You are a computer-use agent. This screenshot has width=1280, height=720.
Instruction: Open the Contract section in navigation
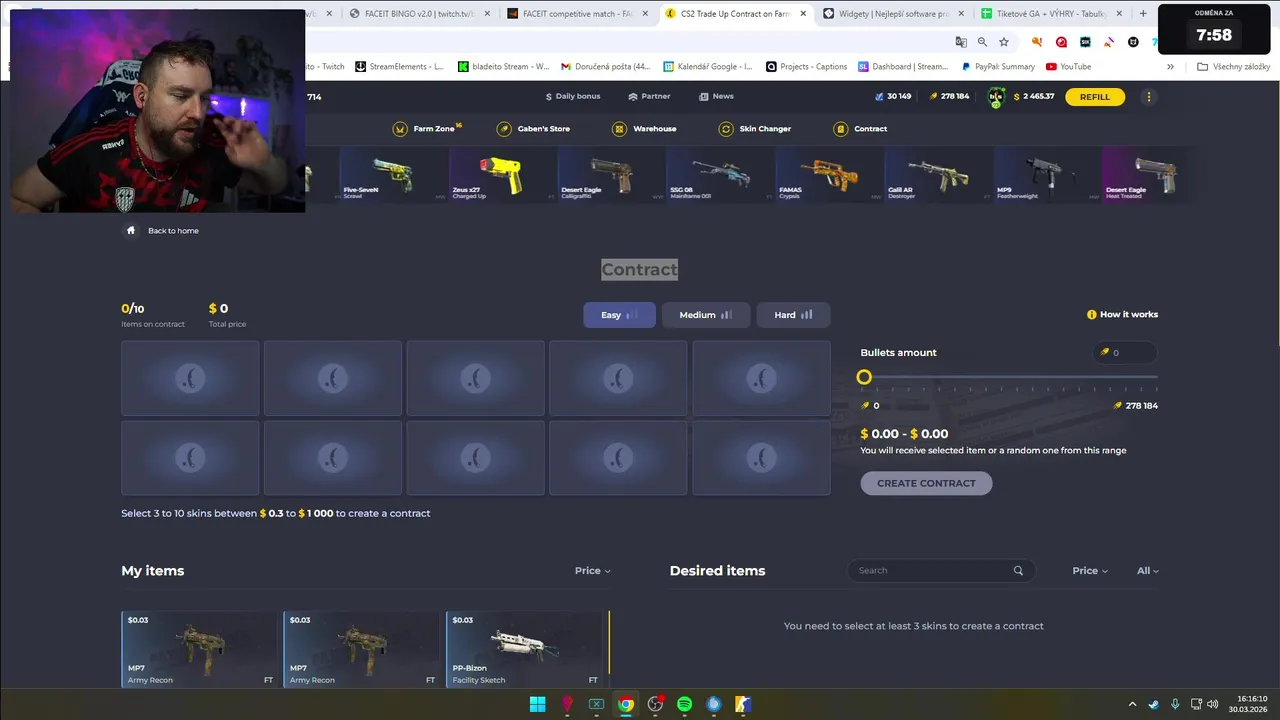tap(860, 129)
